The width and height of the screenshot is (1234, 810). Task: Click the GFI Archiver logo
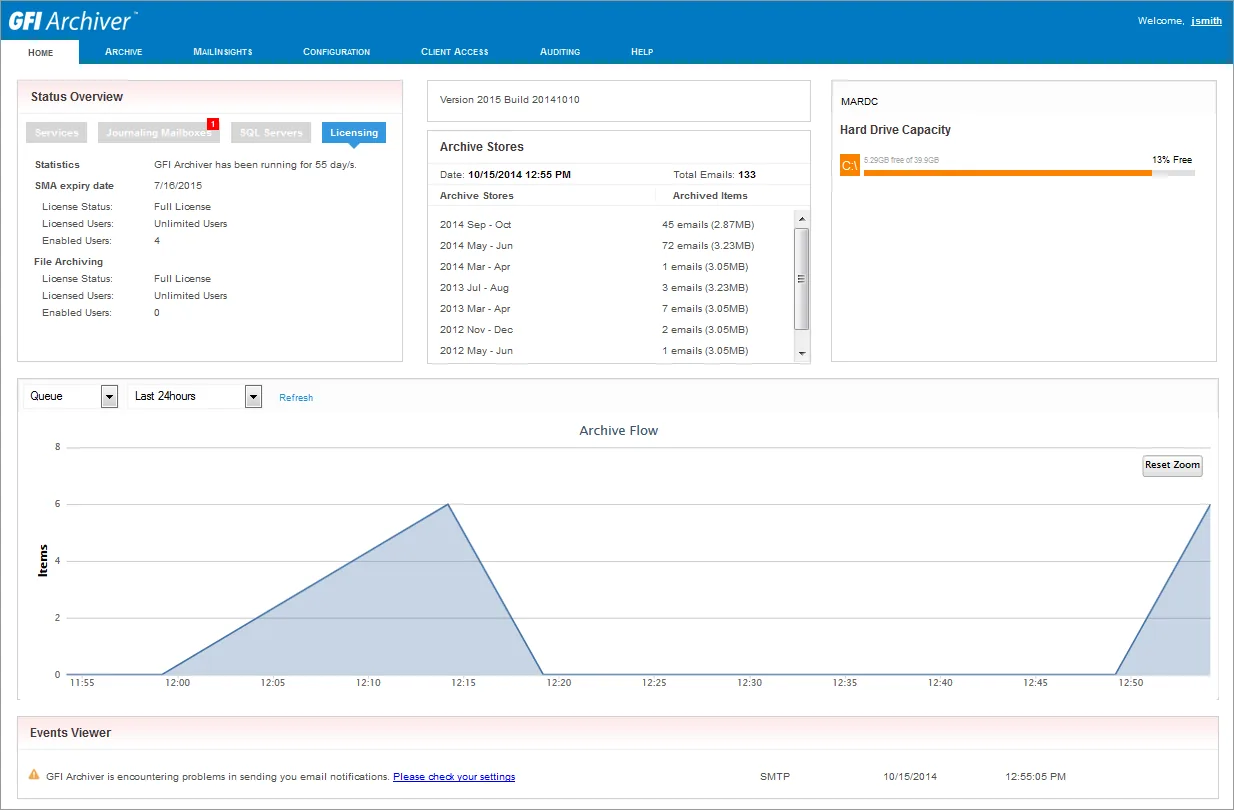tap(74, 20)
